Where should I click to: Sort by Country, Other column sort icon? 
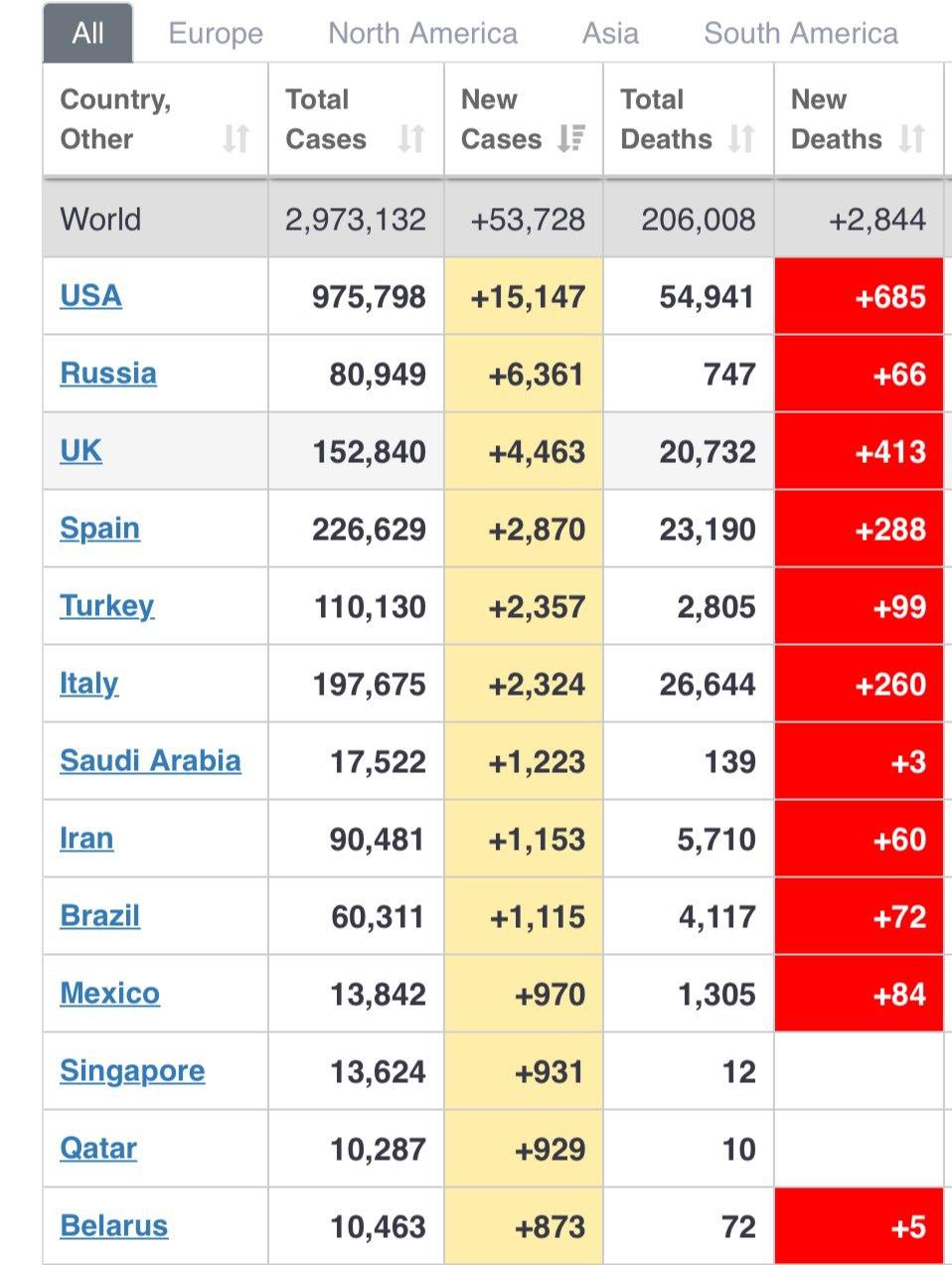pos(236,138)
